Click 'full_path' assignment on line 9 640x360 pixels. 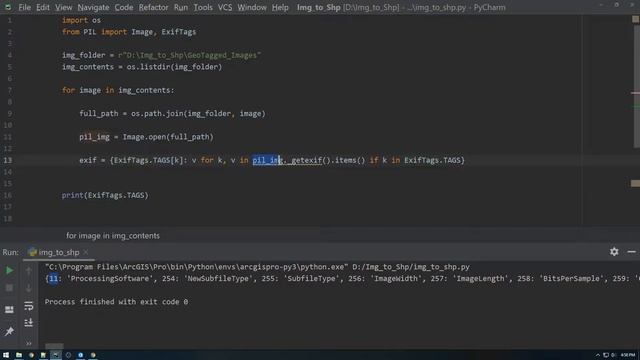[99, 113]
